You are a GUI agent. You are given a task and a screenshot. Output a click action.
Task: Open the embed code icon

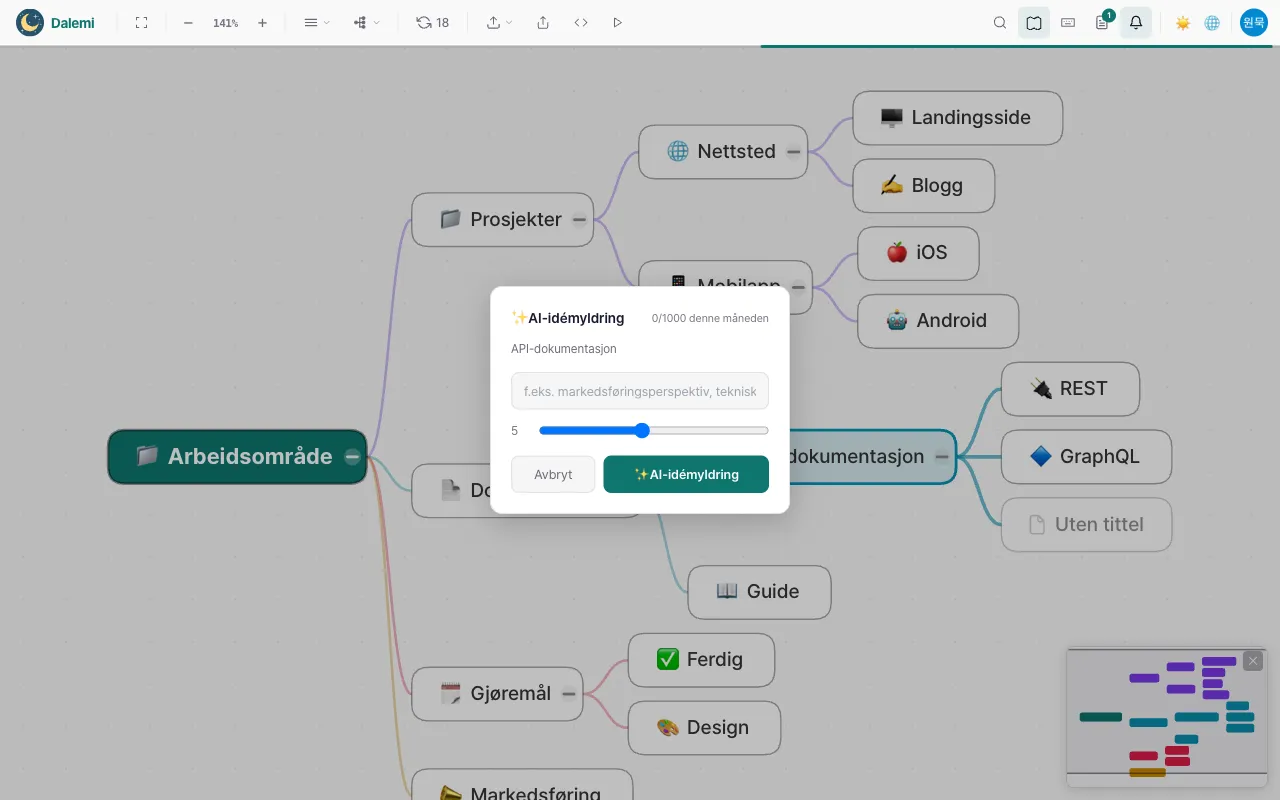(x=581, y=22)
